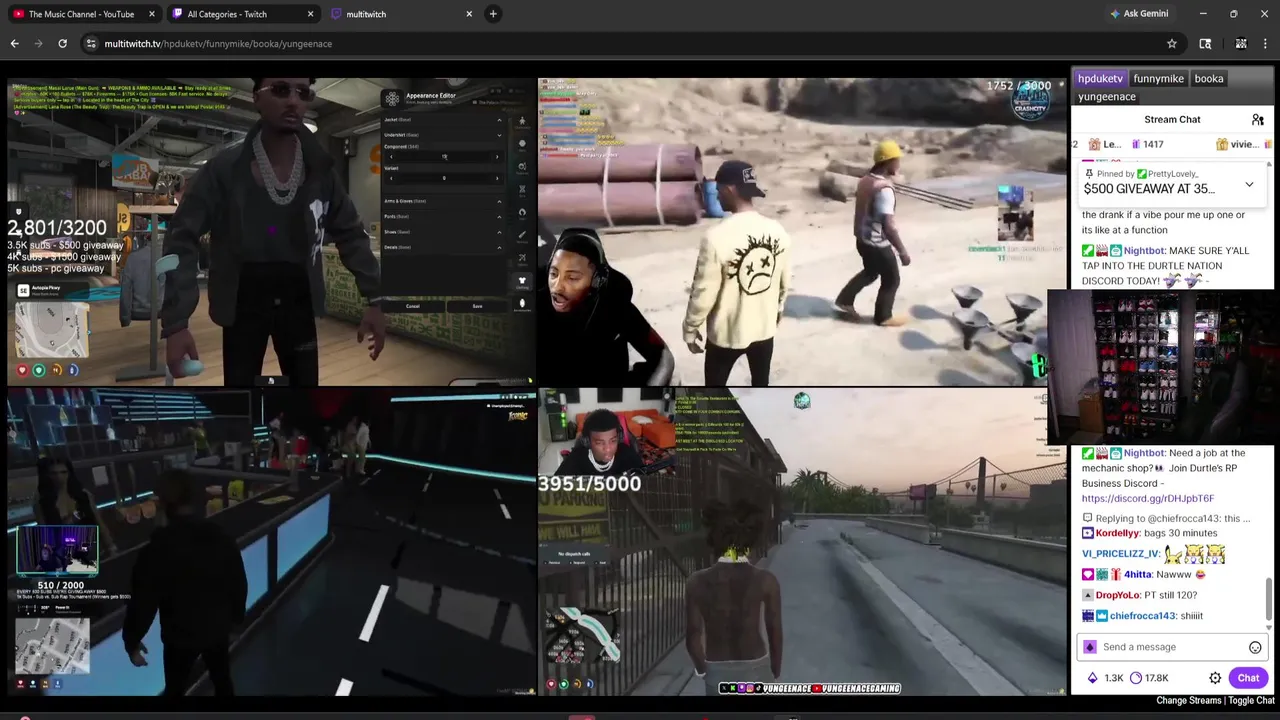Open Ask Gemini in the browser

click(1138, 14)
